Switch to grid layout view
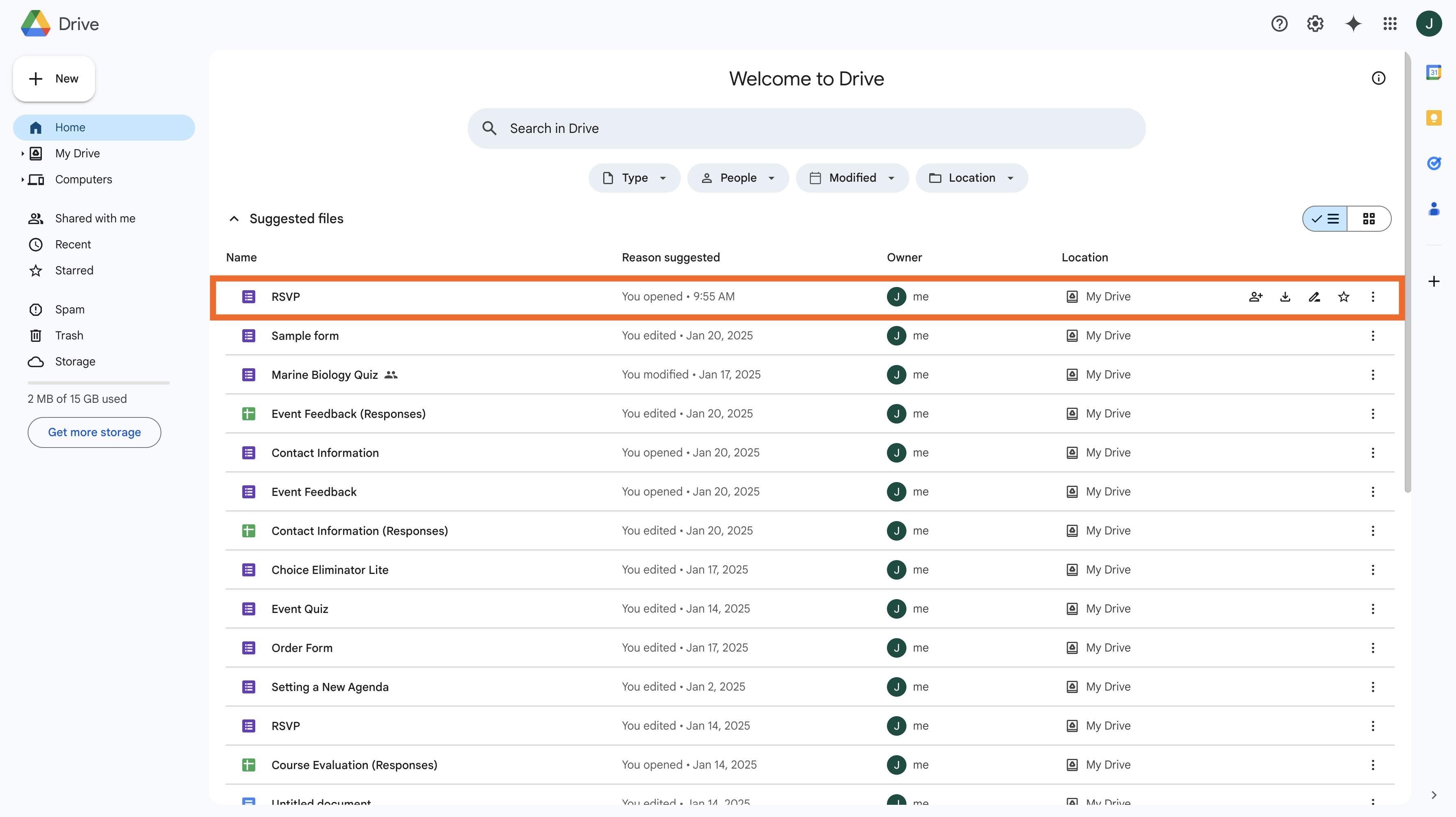1456x817 pixels. click(1368, 219)
